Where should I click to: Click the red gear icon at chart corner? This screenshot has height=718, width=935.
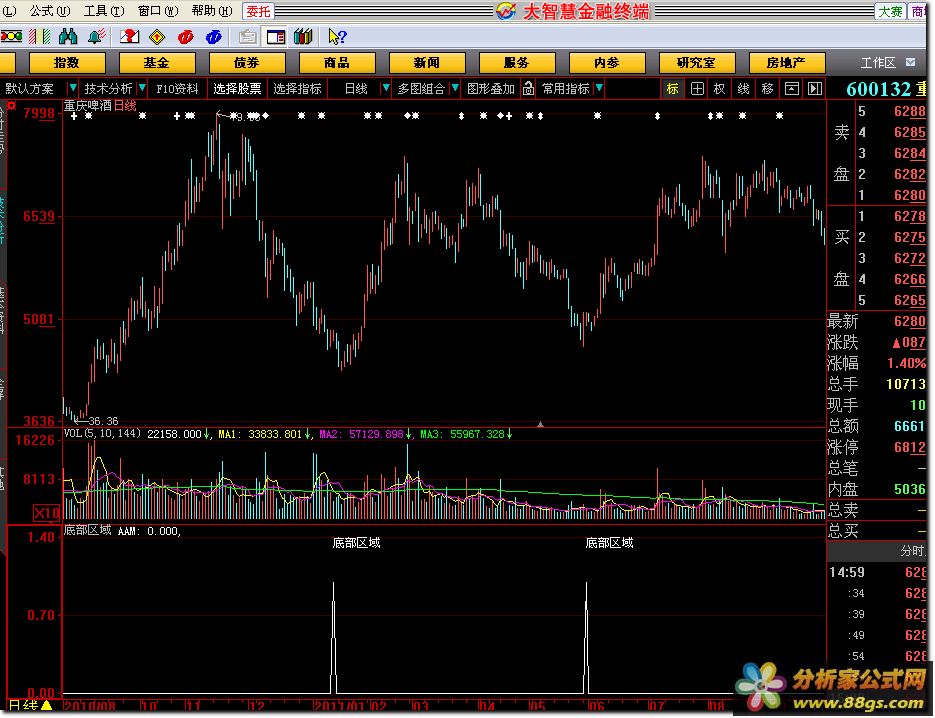pyautogui.click(x=11, y=106)
